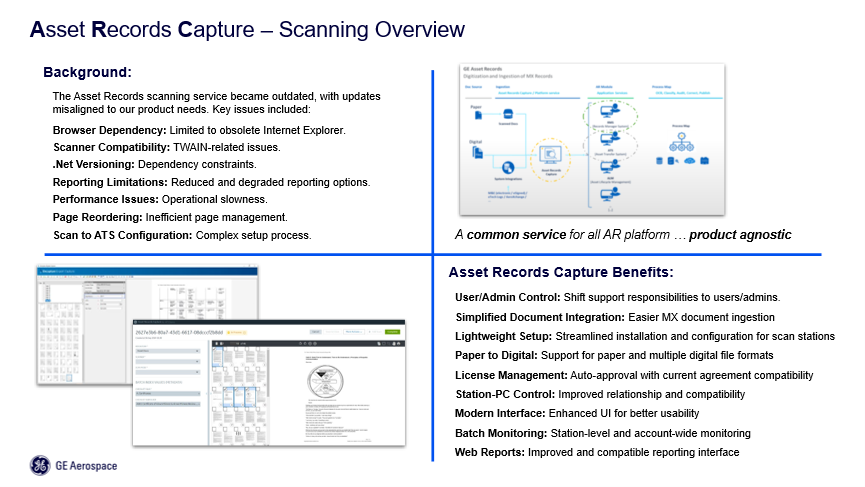Select the System Integrations circular icon
Image resolution: width=865 pixels, height=487 pixels.
(508, 167)
